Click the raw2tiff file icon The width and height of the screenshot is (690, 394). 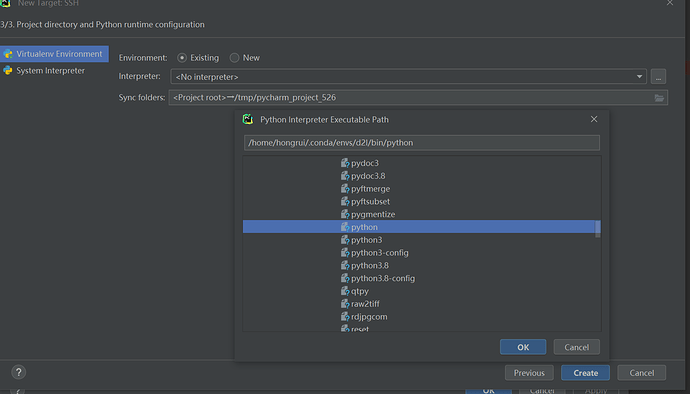pyautogui.click(x=345, y=304)
